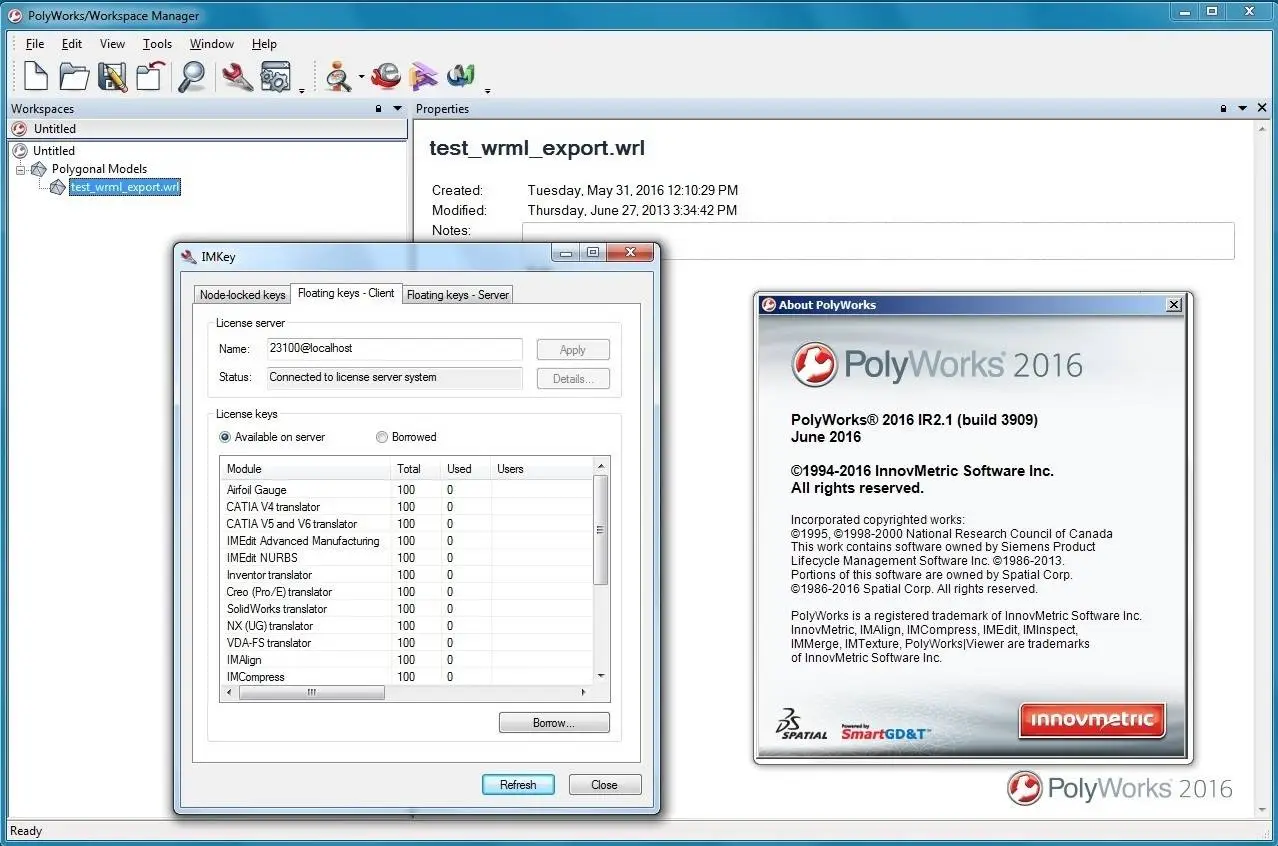
Task: Select the Airfoil Gauge row
Action: (407, 490)
